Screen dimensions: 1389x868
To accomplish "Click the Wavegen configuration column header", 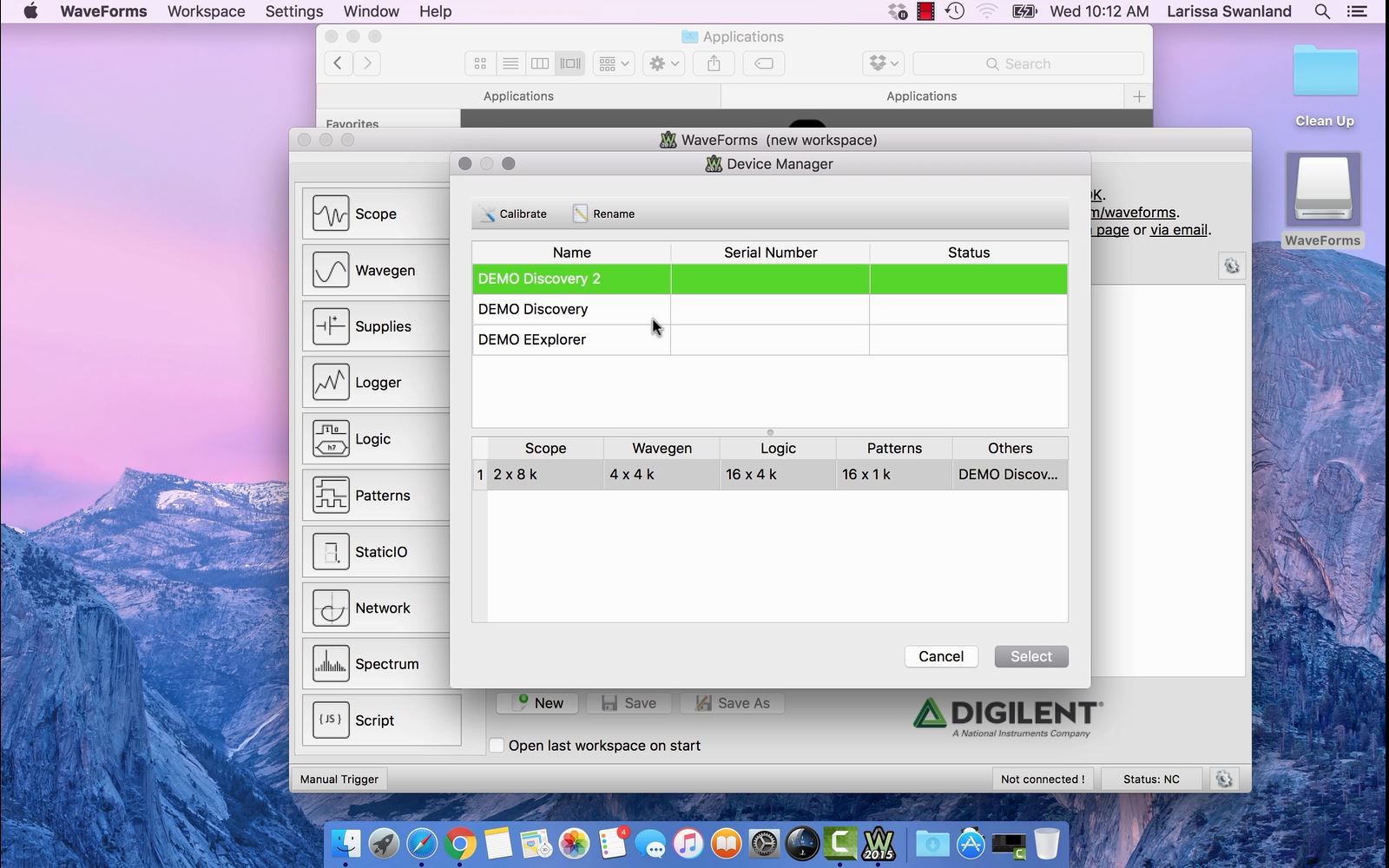I will tap(662, 448).
